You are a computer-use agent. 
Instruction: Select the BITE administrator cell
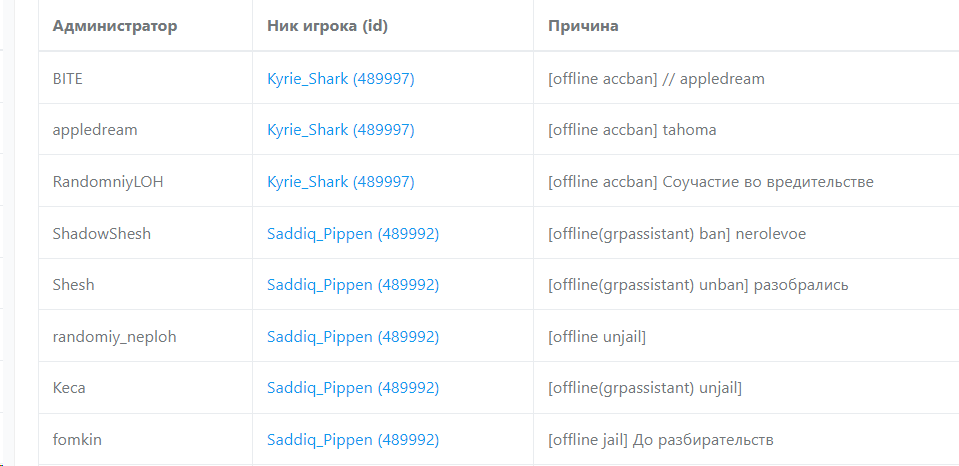click(68, 78)
